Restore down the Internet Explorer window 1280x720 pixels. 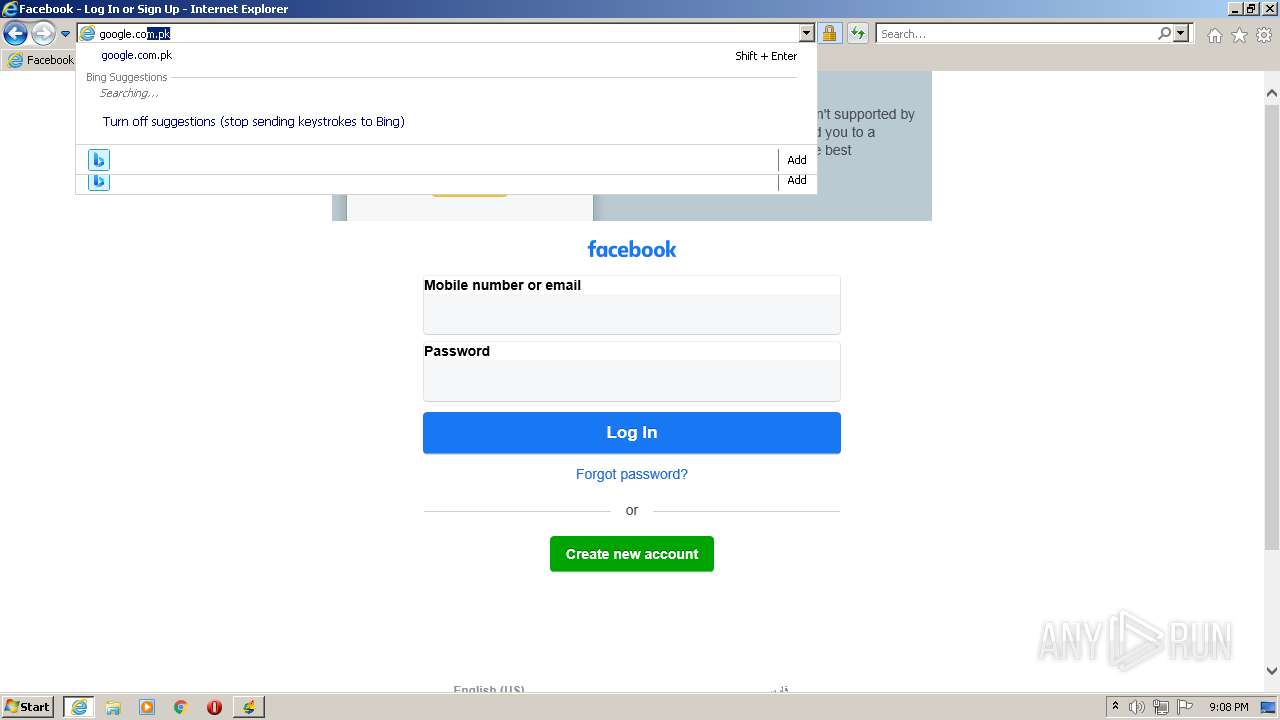coord(1251,9)
